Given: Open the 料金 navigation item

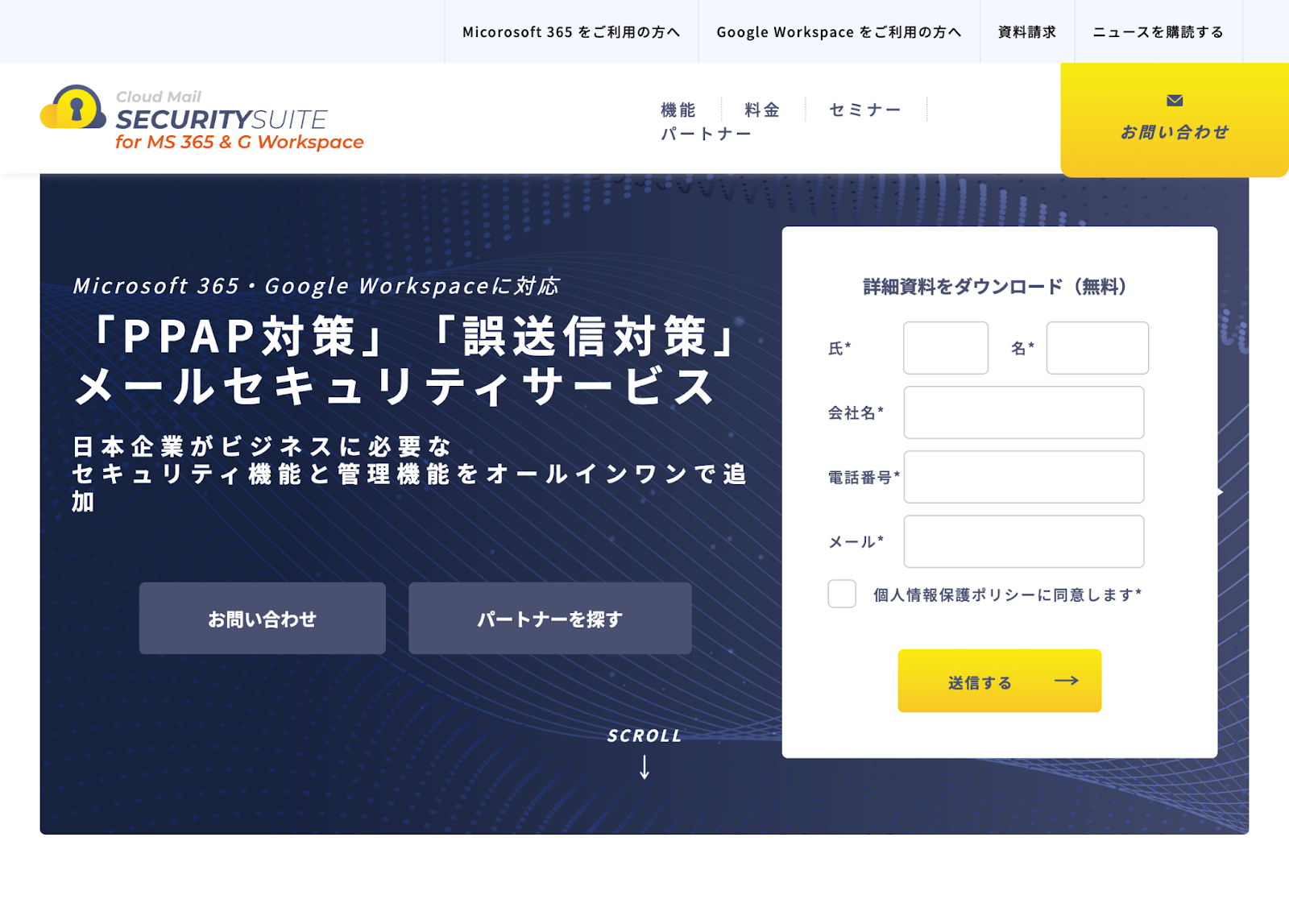Looking at the screenshot, I should point(762,110).
